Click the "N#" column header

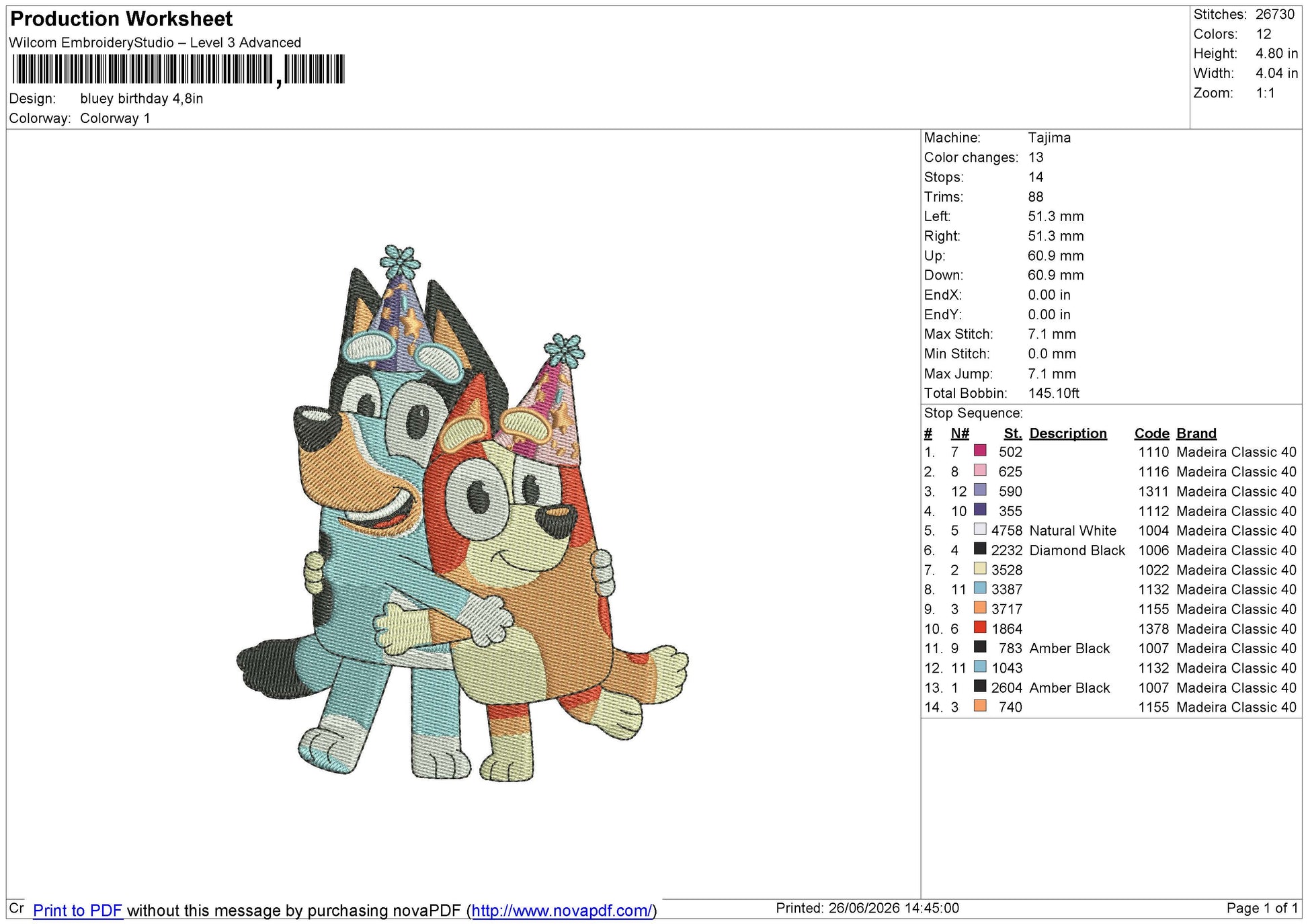pos(960,433)
